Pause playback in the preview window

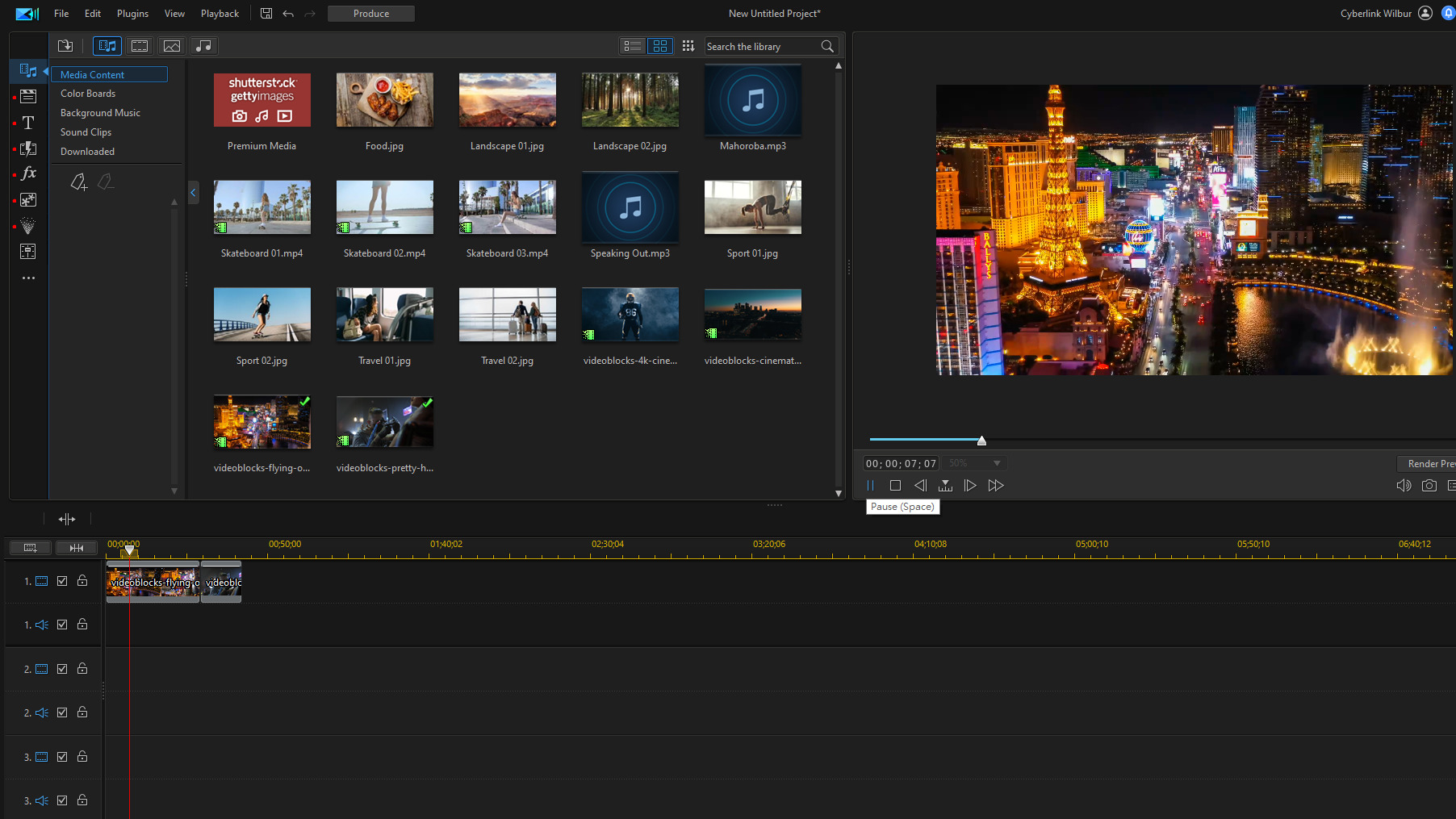point(871,485)
